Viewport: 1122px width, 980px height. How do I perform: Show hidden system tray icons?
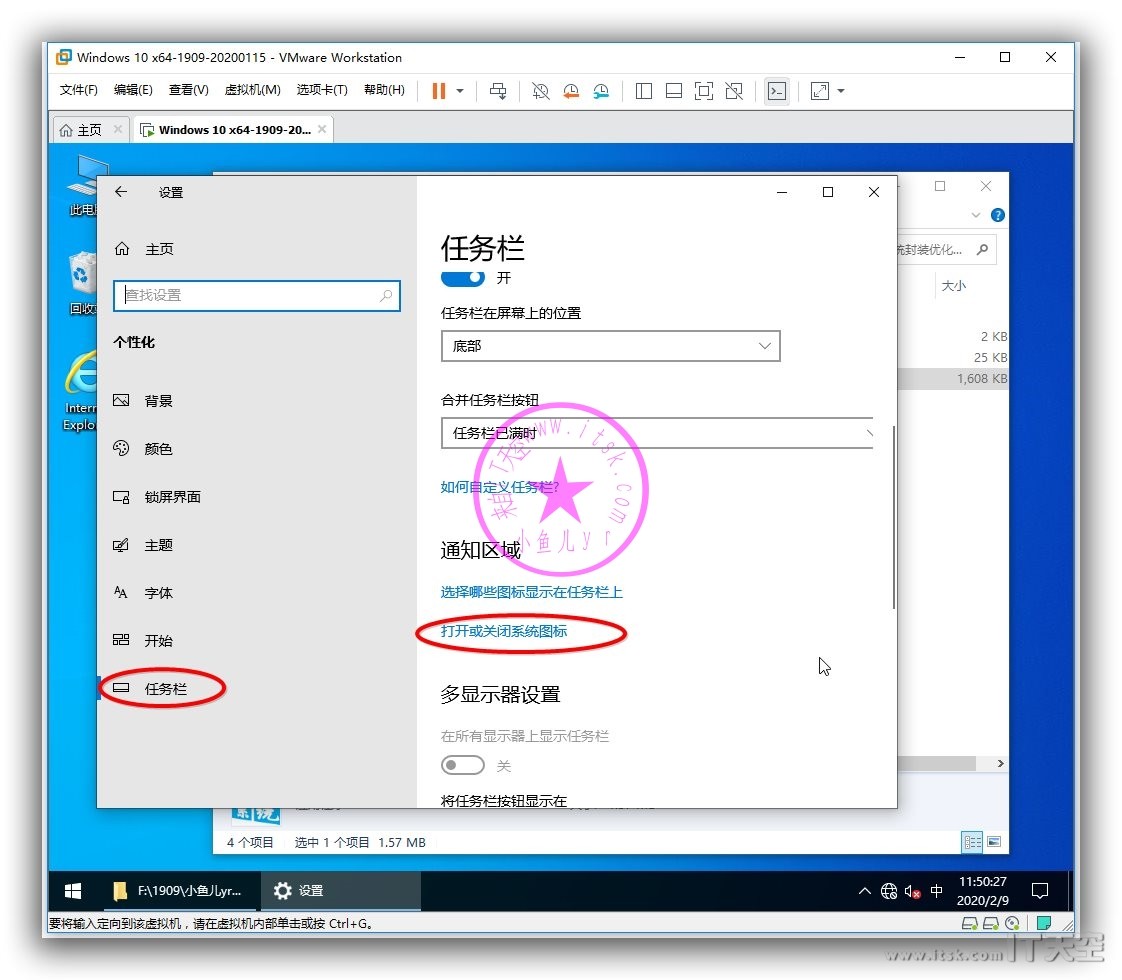tap(864, 891)
